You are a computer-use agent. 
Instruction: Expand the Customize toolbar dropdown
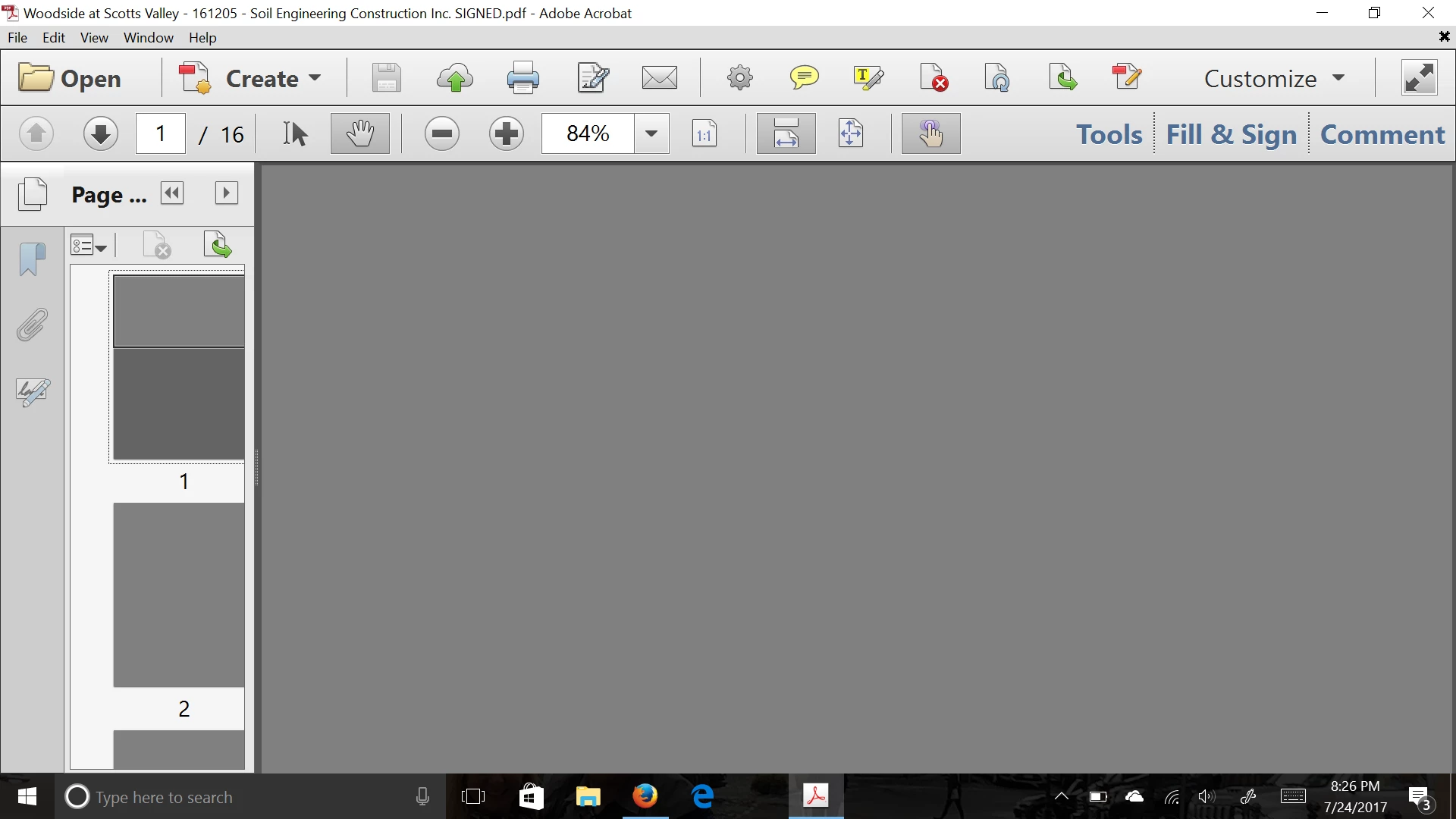click(1274, 78)
